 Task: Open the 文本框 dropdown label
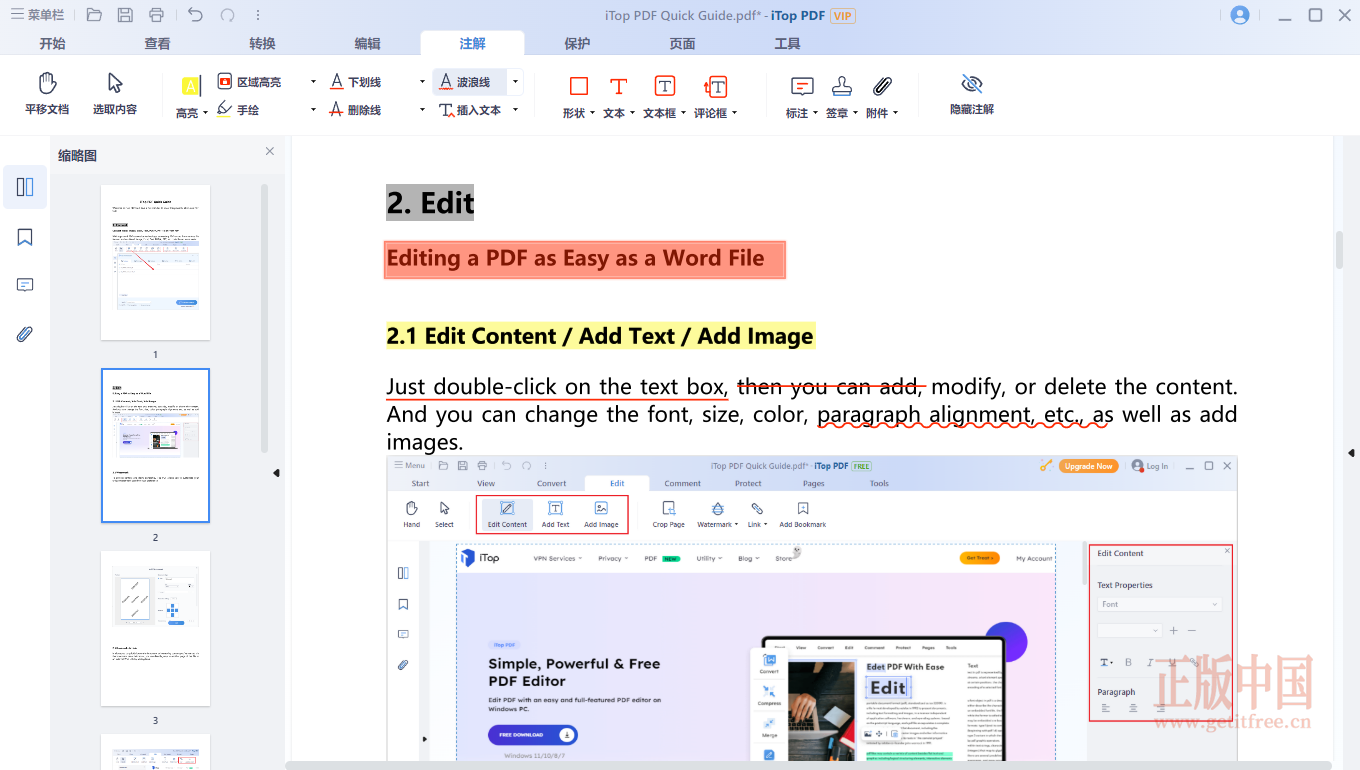[664, 113]
